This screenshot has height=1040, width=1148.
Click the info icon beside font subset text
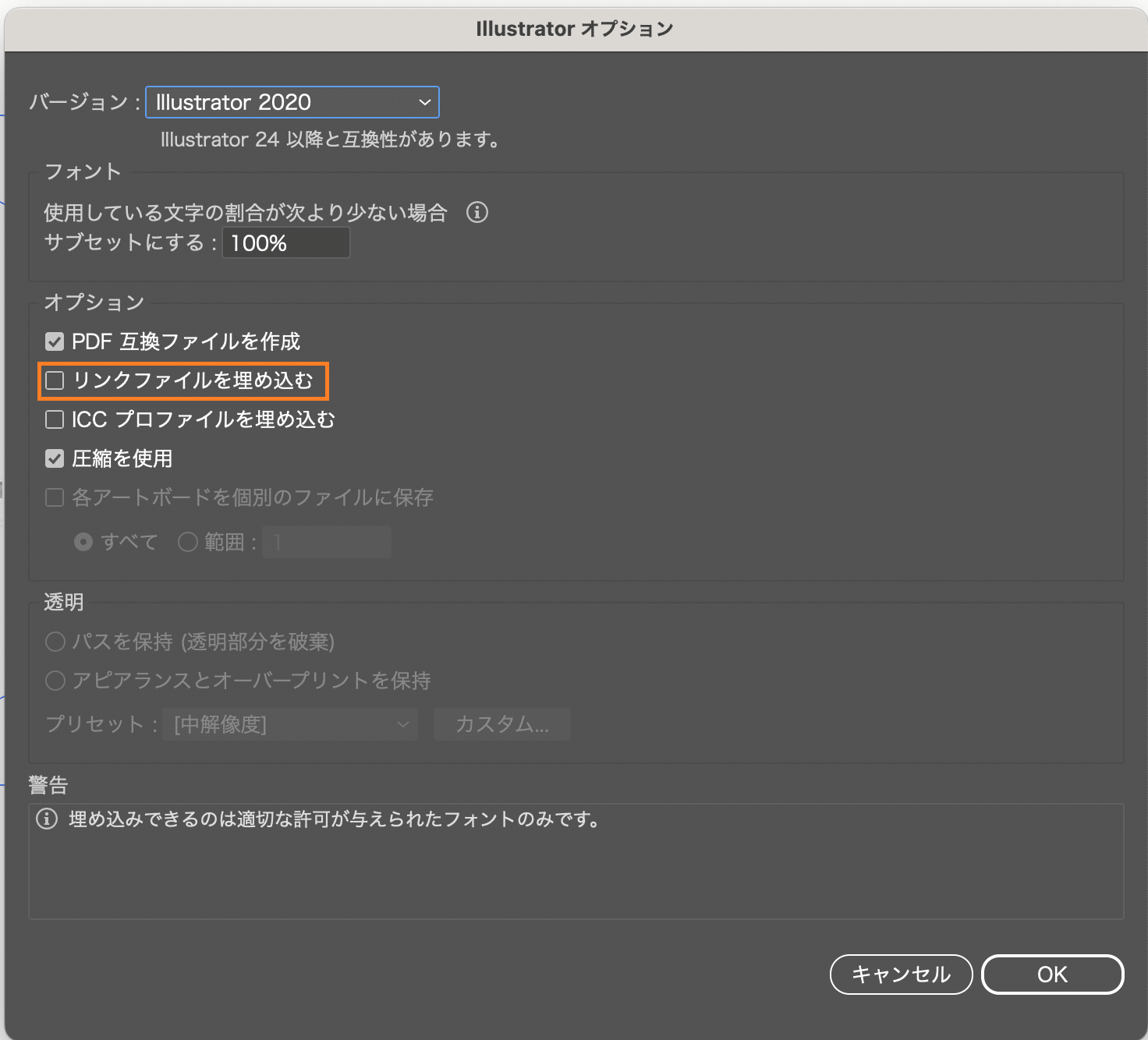point(477,212)
